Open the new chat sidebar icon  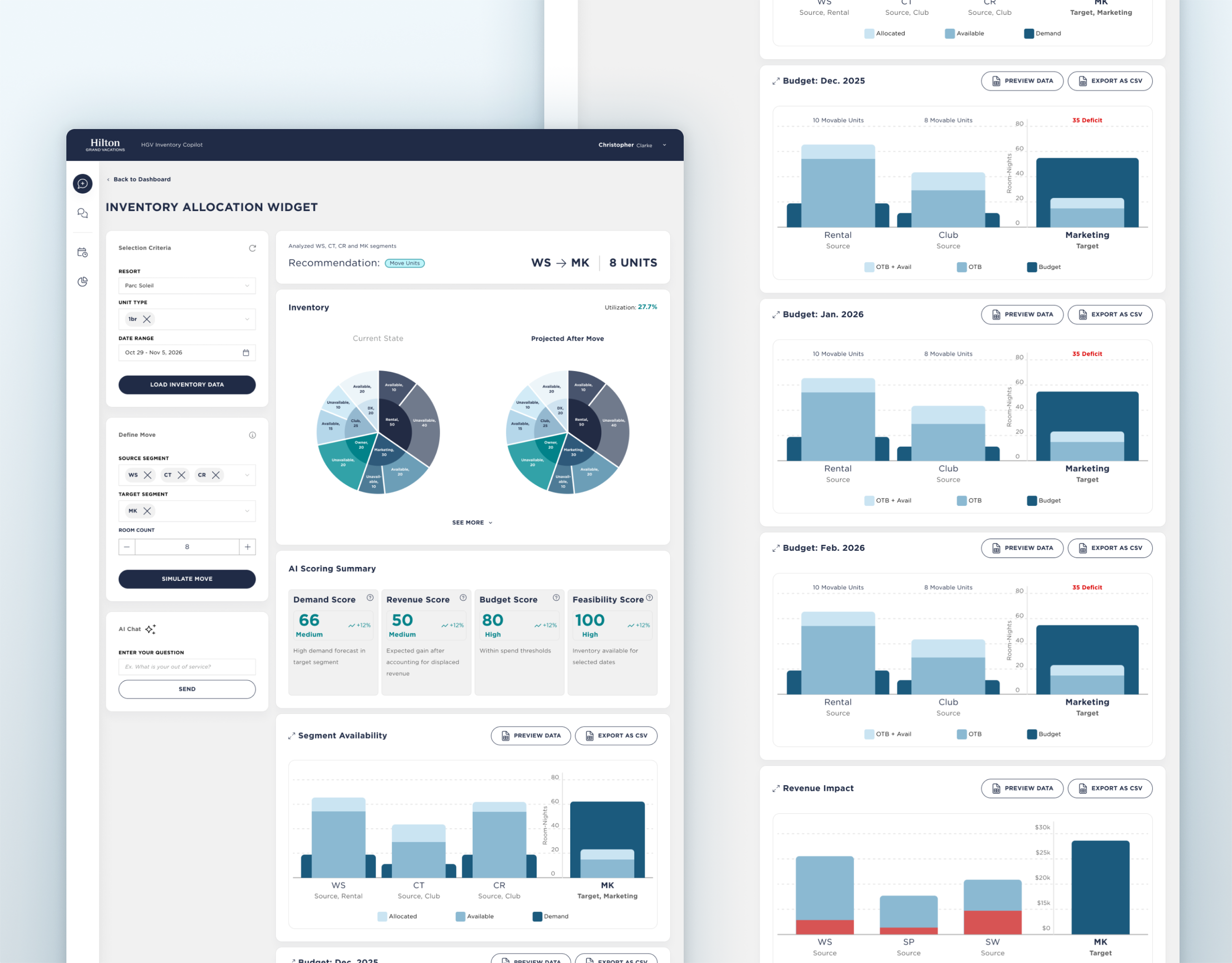coord(82,184)
